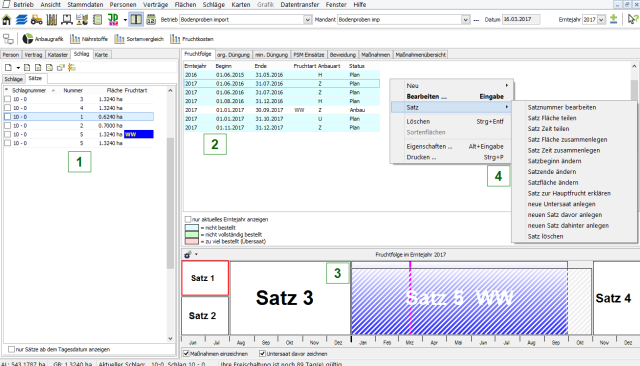Select neue Untersaat anlegen
The image size is (640, 366).
(x=561, y=204)
